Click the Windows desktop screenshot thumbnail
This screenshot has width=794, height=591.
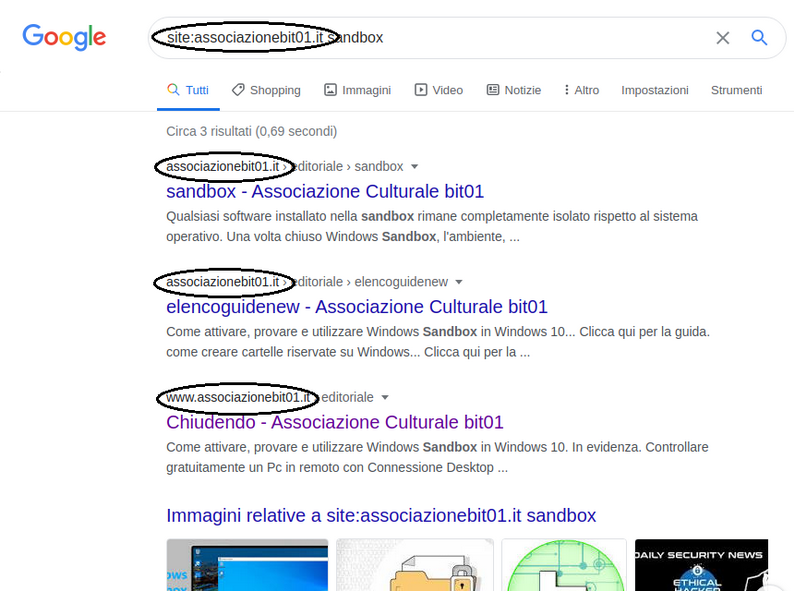pos(247,565)
